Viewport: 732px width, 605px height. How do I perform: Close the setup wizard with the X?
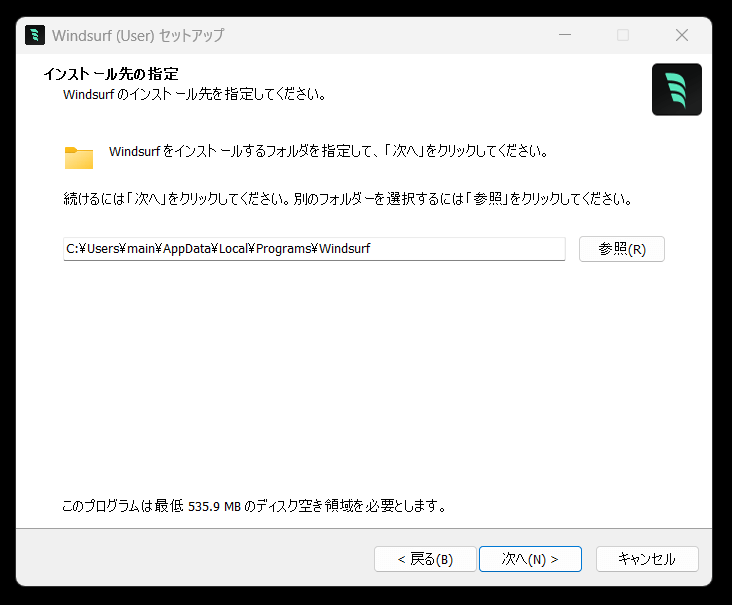point(682,35)
